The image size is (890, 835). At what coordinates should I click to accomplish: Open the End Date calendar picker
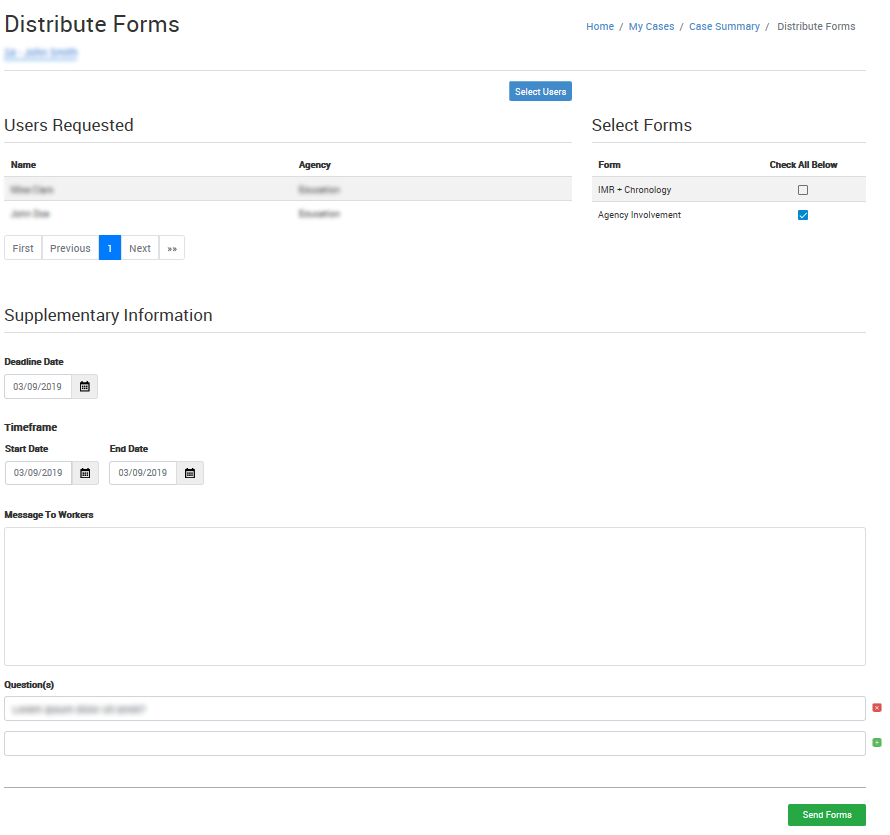click(x=190, y=473)
